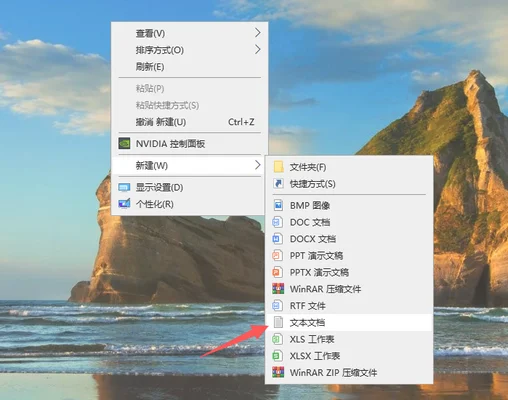The width and height of the screenshot is (508, 400).
Task: Create a new XLSX 工作表
Action: [349, 356]
